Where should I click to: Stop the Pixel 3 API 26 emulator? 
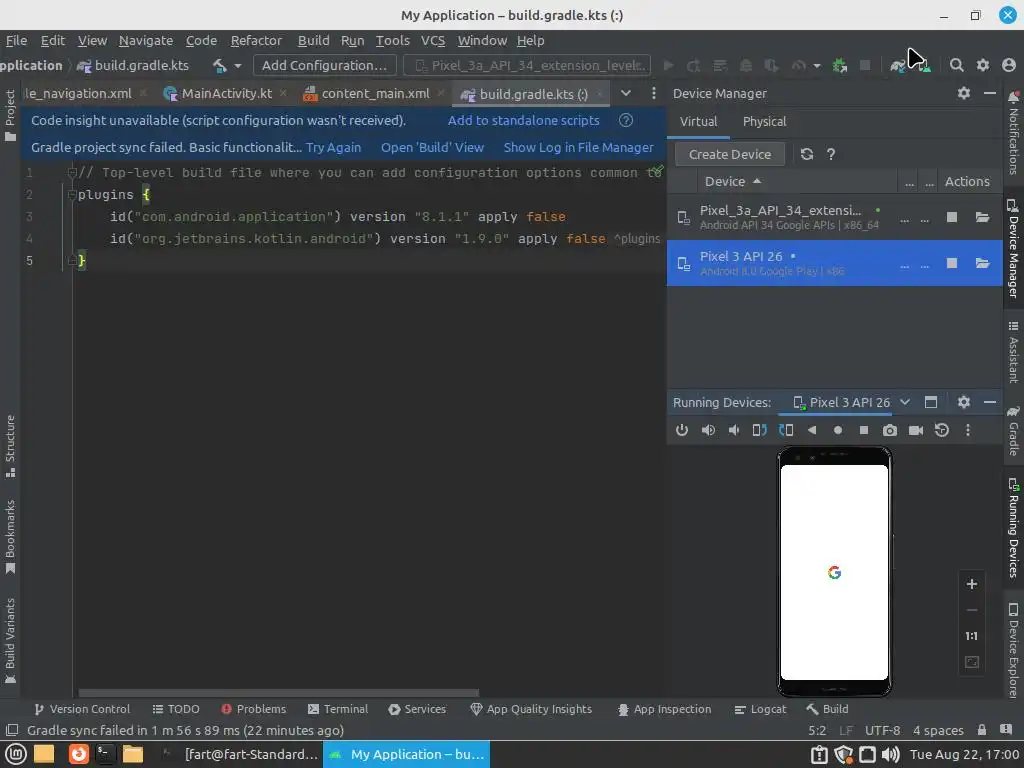[x=952, y=263]
